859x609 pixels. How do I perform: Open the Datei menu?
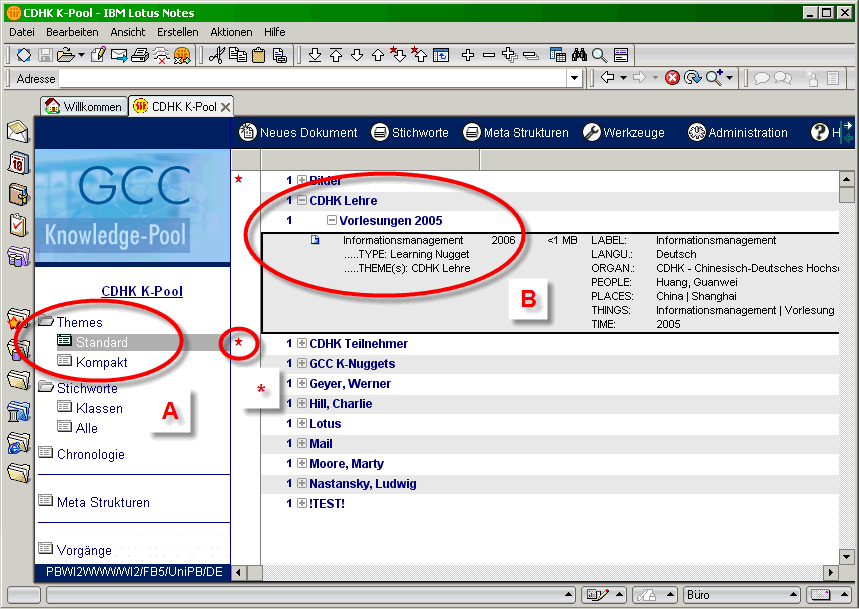(x=22, y=32)
